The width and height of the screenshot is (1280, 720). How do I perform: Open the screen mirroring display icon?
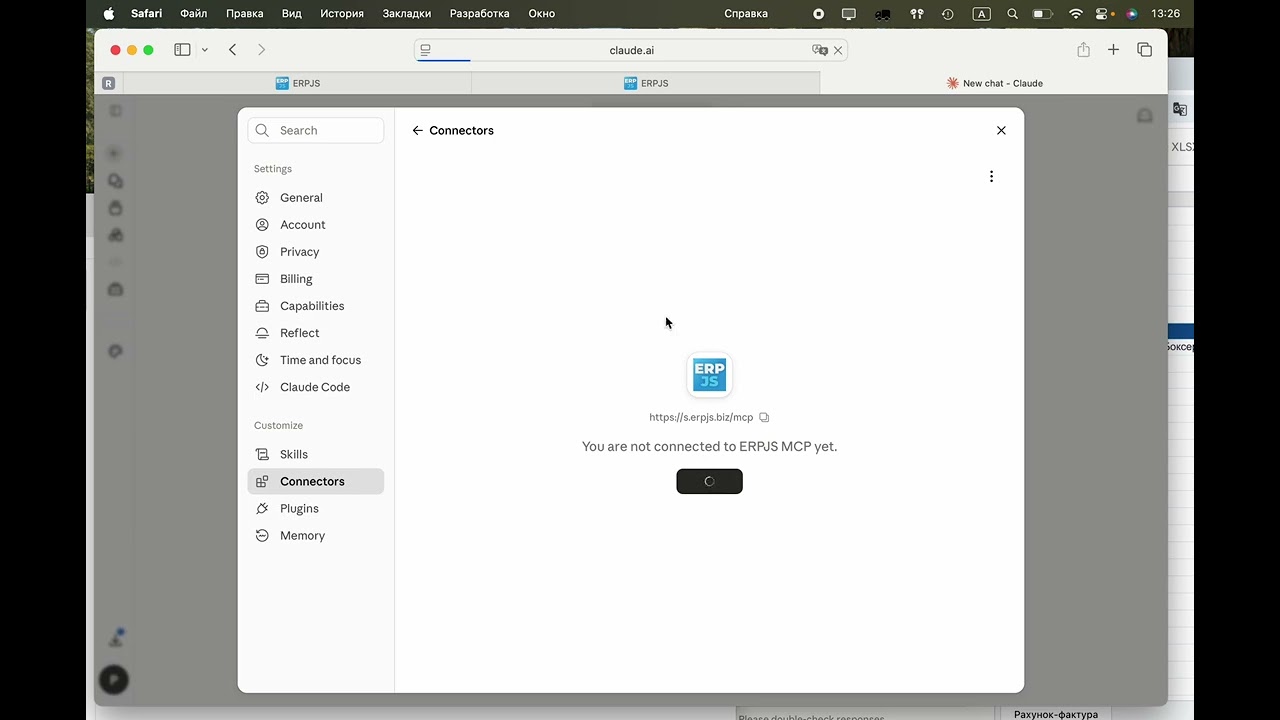[x=849, y=14]
